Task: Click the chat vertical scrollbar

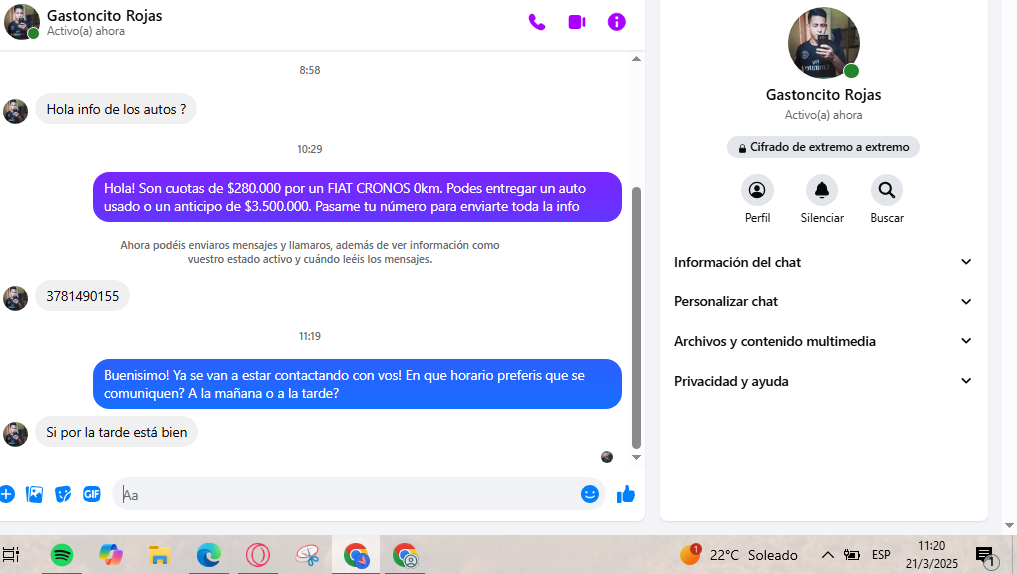Action: click(636, 300)
